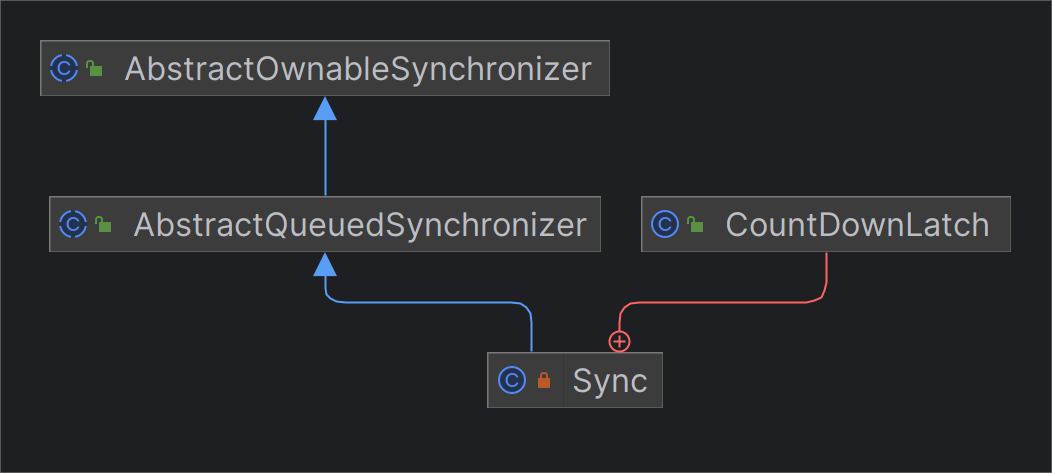Click the red circled plus inner-class marker

tap(620, 342)
